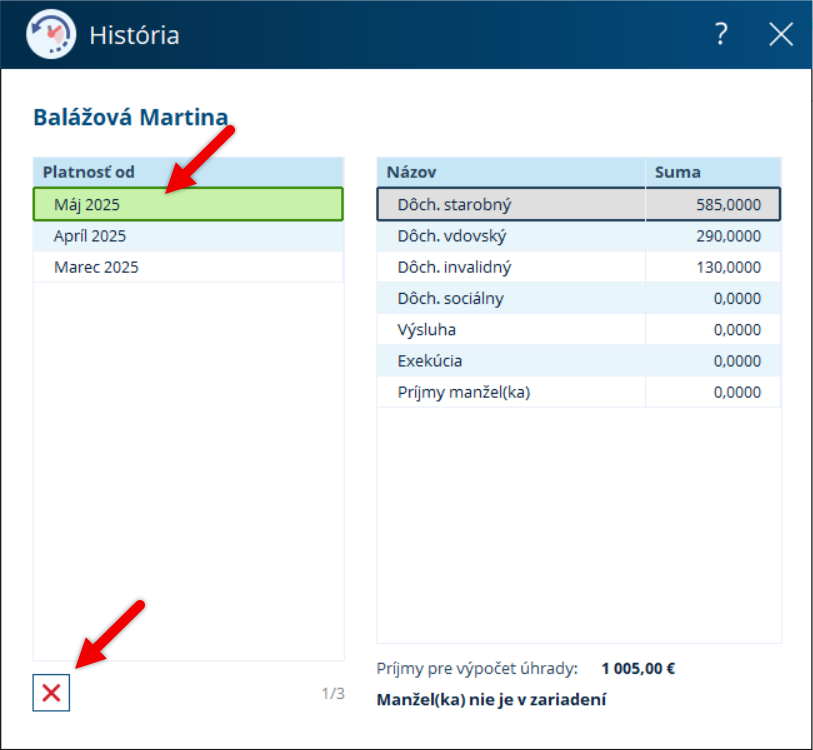Viewport: 813px width, 750px height.
Task: Open help via the question mark icon
Action: click(721, 34)
